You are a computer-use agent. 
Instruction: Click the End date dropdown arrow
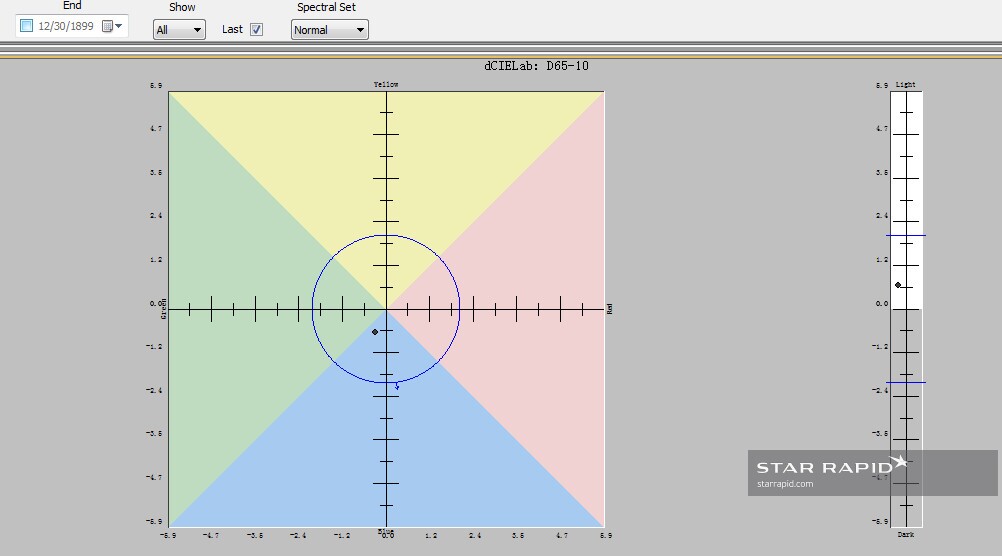coord(119,26)
